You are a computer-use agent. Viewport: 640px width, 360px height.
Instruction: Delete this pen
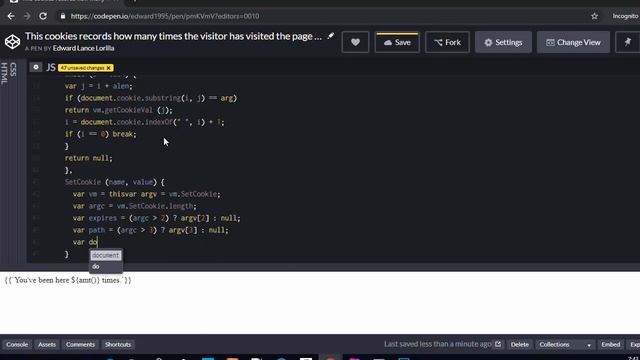click(520, 344)
